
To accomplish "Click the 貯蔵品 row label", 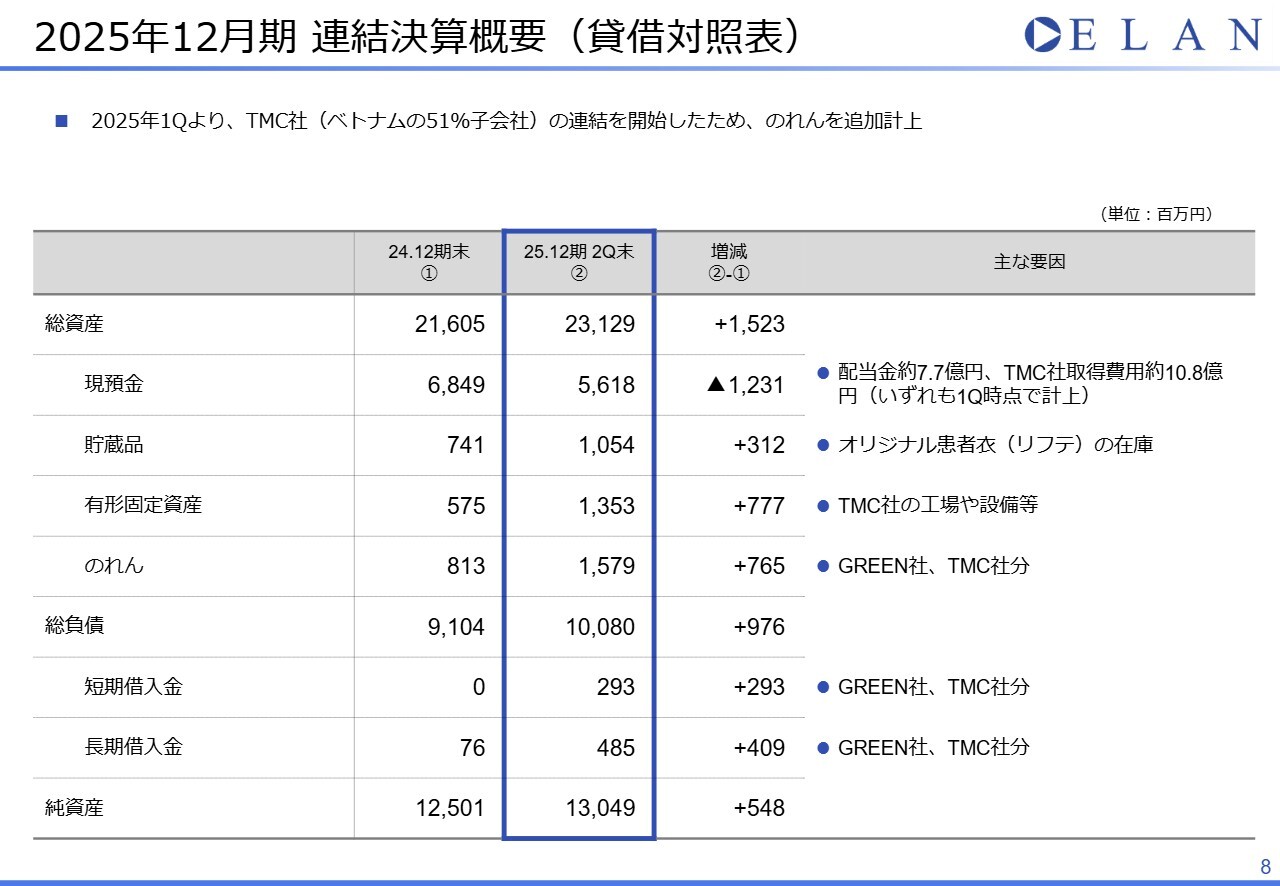I will [x=113, y=445].
